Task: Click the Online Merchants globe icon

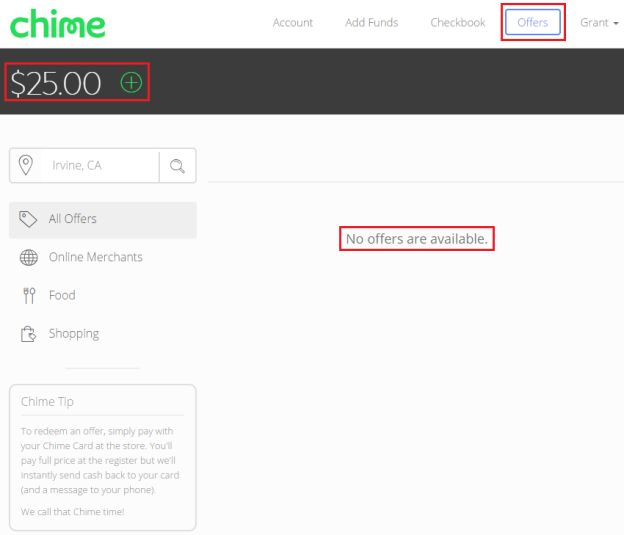Action: click(29, 258)
